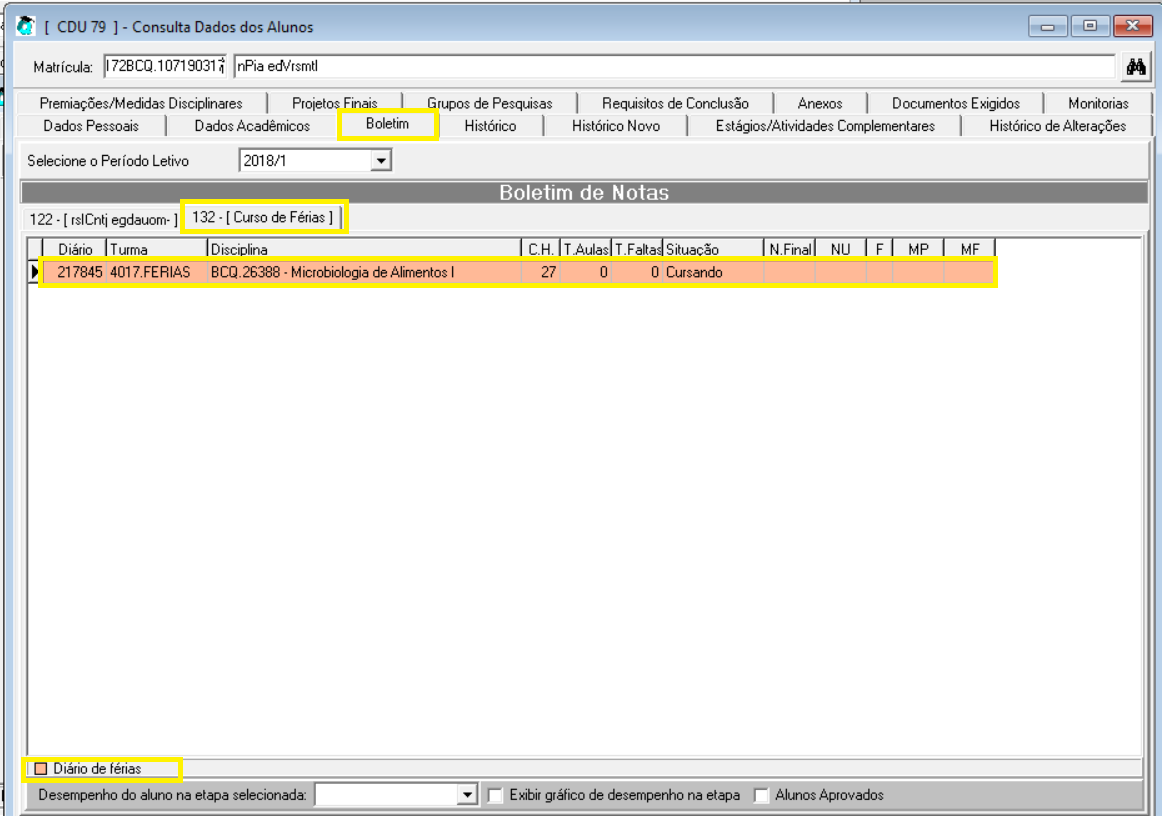Click the row indicator arrow in grid
Image resolution: width=1162 pixels, height=816 pixels.
click(33, 272)
